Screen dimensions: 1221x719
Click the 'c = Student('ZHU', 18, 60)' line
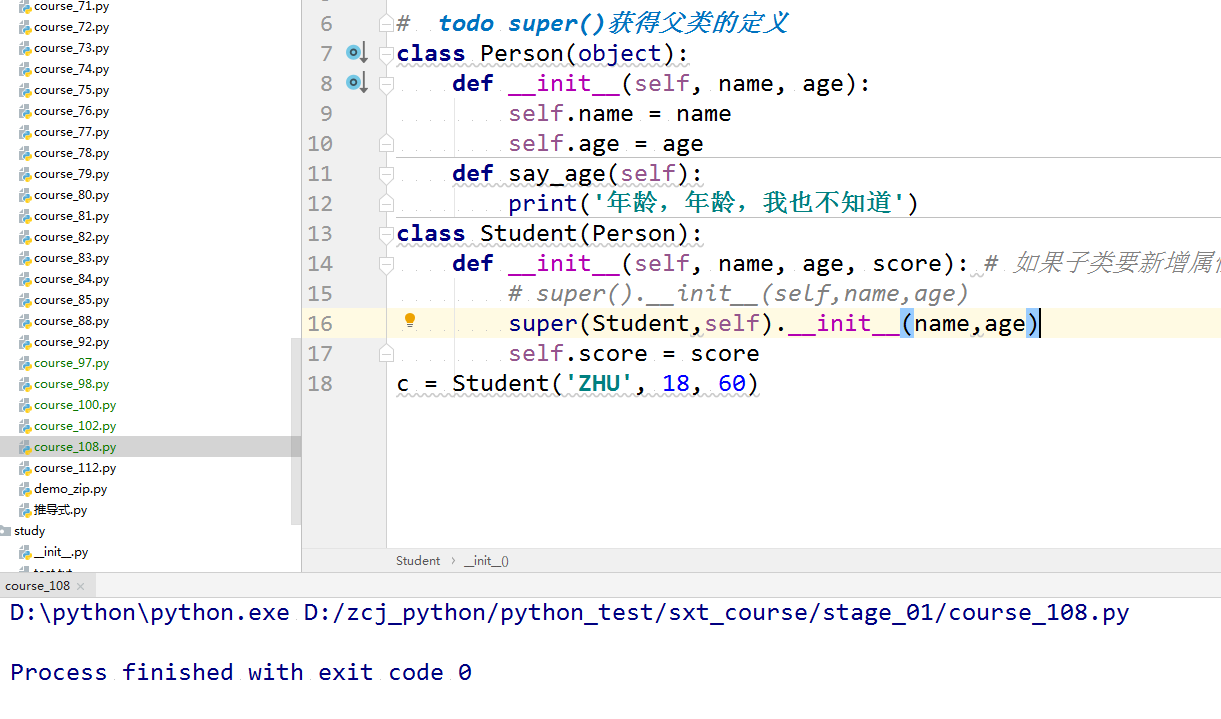578,383
